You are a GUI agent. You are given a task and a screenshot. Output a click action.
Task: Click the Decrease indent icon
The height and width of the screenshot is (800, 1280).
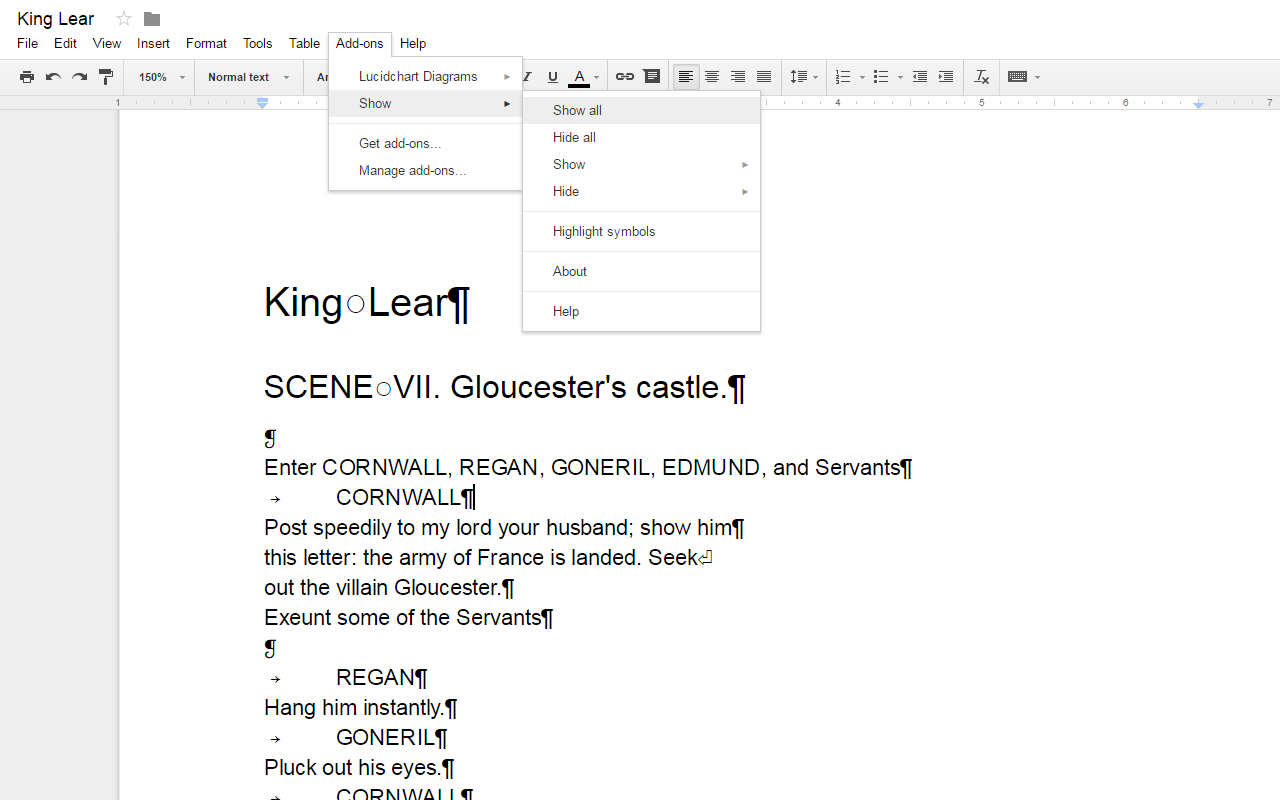[920, 77]
